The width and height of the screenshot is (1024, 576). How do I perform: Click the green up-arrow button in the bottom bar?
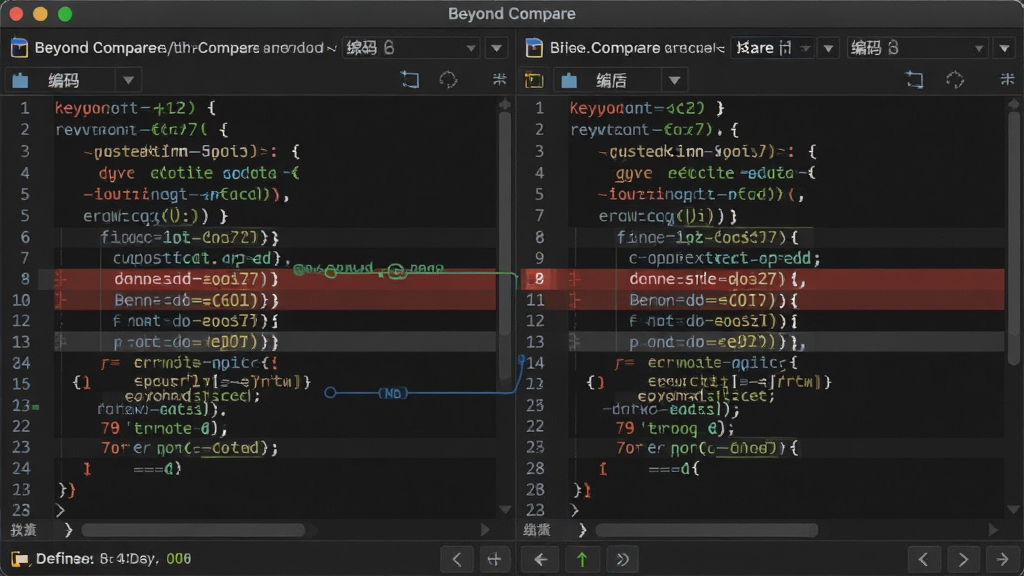click(x=582, y=559)
